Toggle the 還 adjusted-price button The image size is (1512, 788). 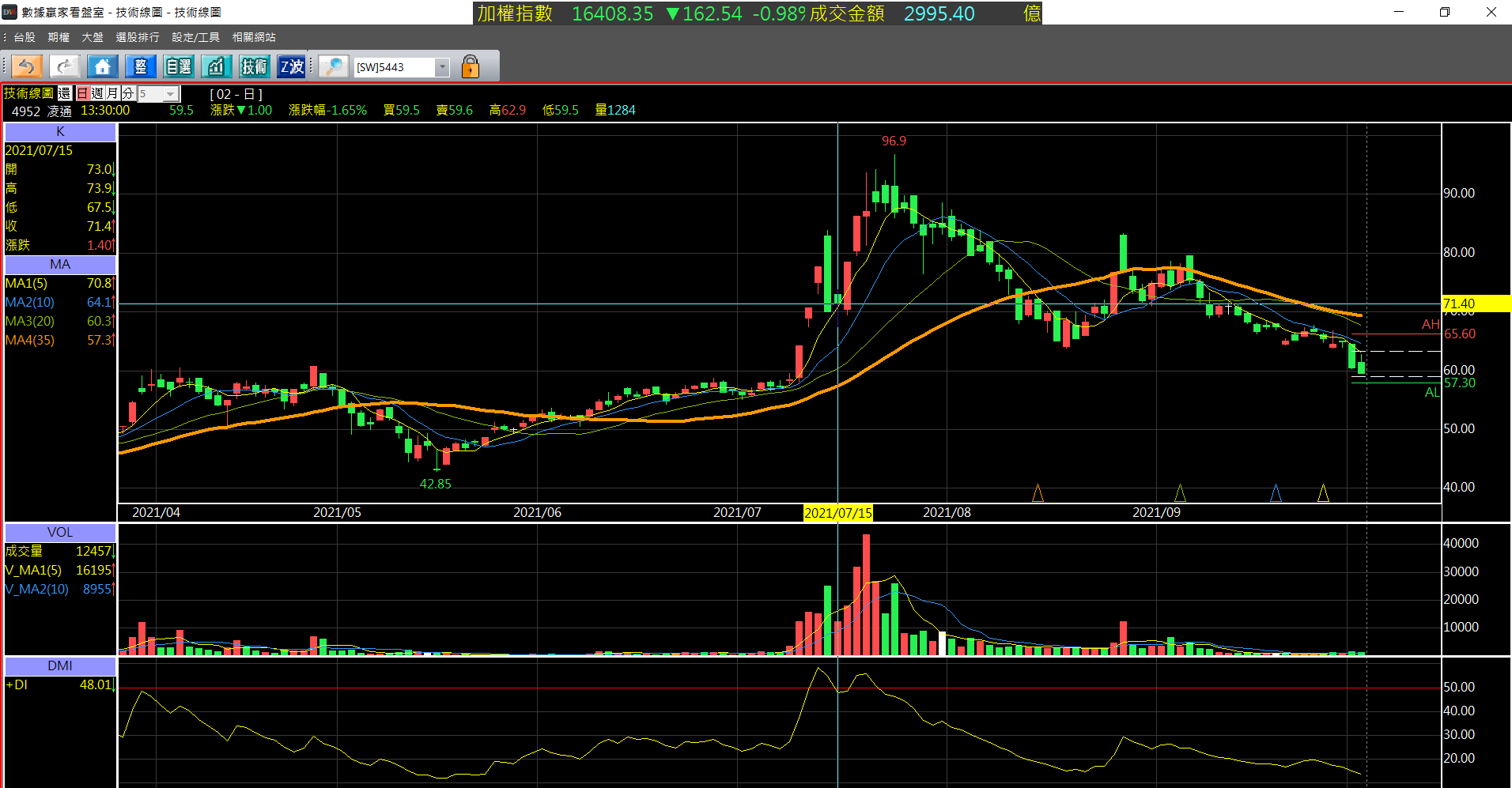click(65, 93)
